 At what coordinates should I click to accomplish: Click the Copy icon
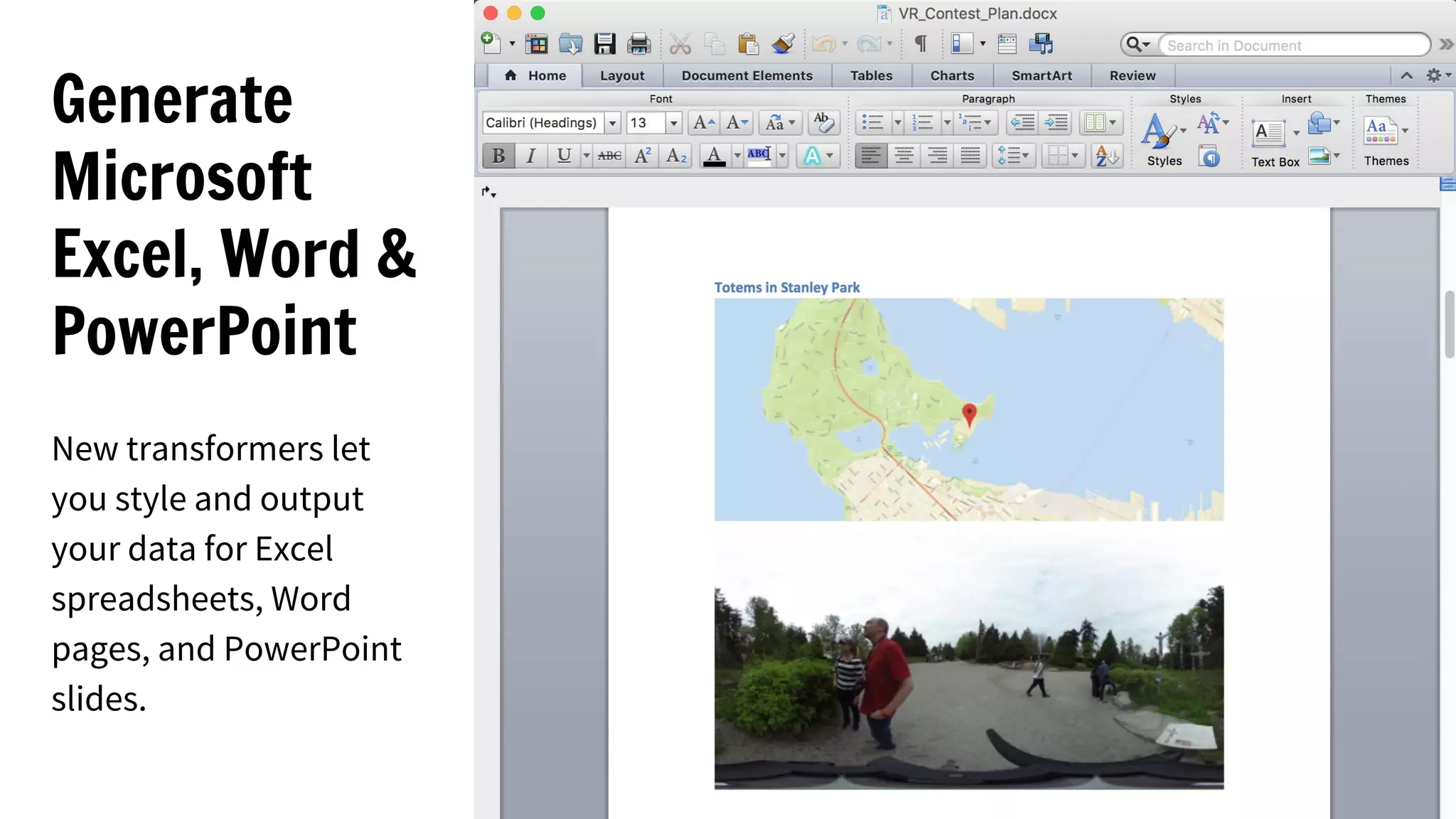714,44
